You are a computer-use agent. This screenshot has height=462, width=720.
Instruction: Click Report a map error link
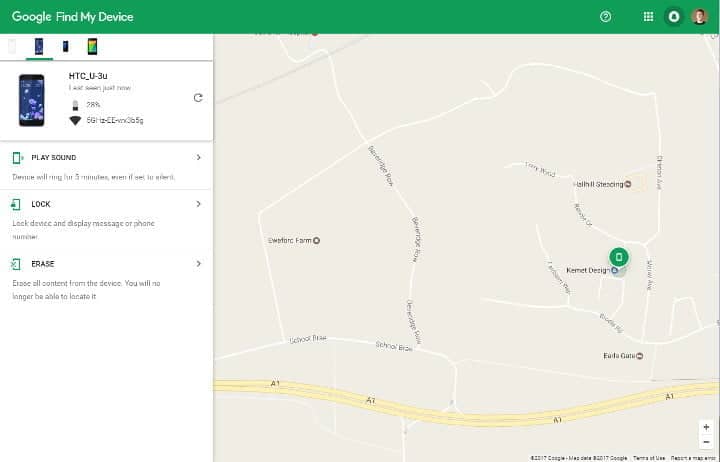click(693, 457)
